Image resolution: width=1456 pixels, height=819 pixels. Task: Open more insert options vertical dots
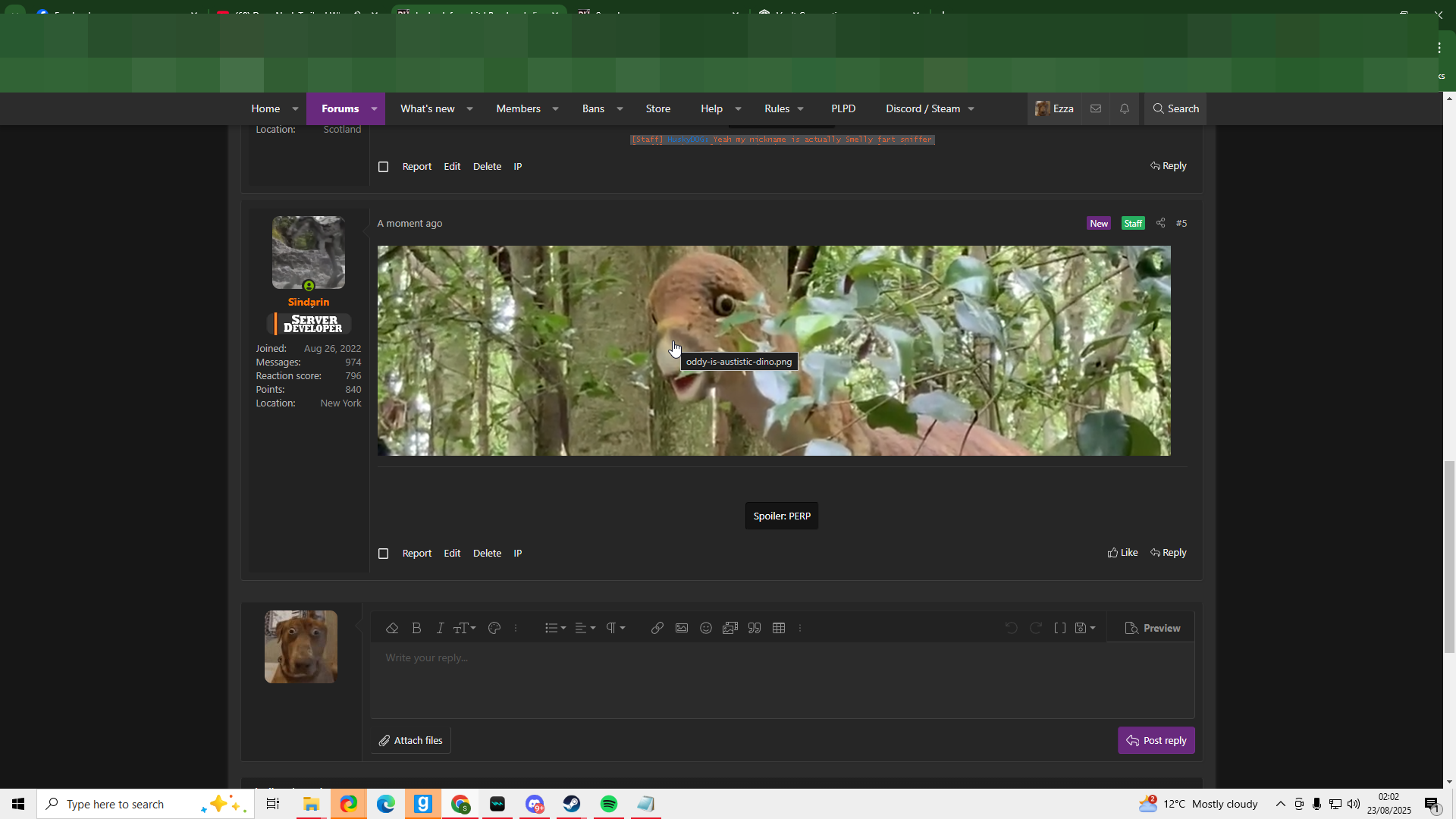click(x=800, y=628)
